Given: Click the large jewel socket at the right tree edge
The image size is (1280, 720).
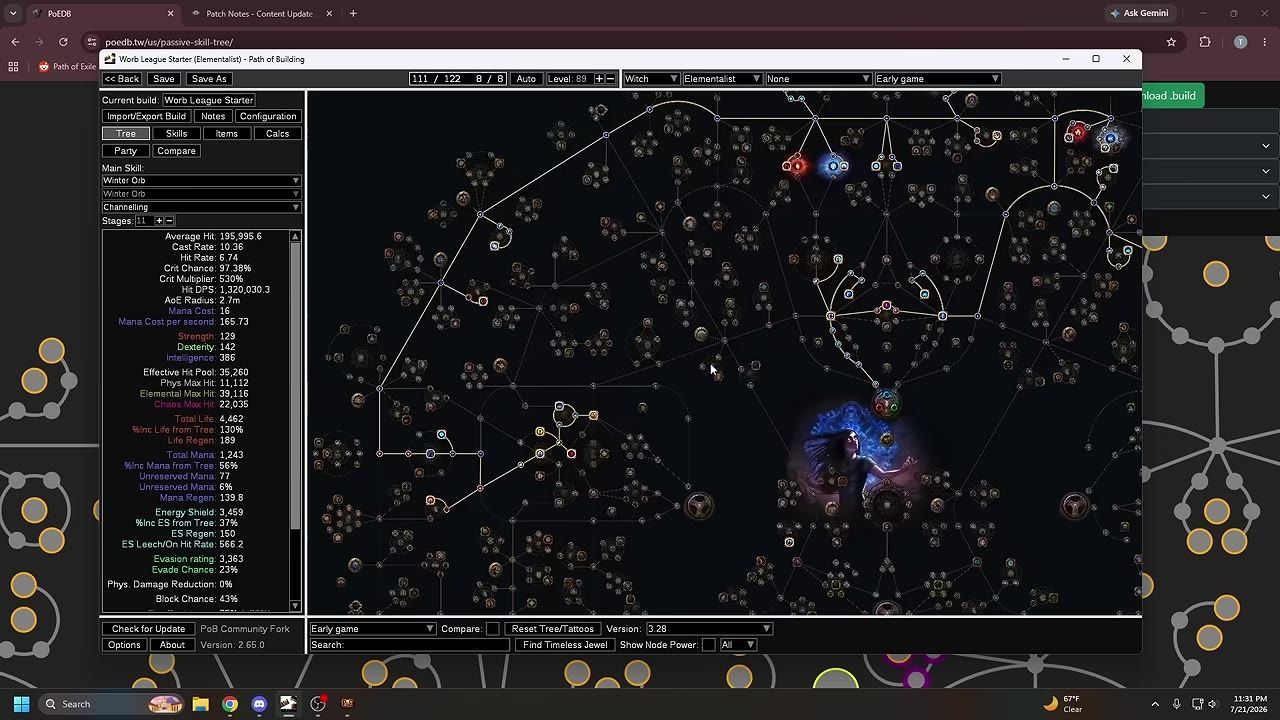Looking at the screenshot, I should click(x=1075, y=505).
